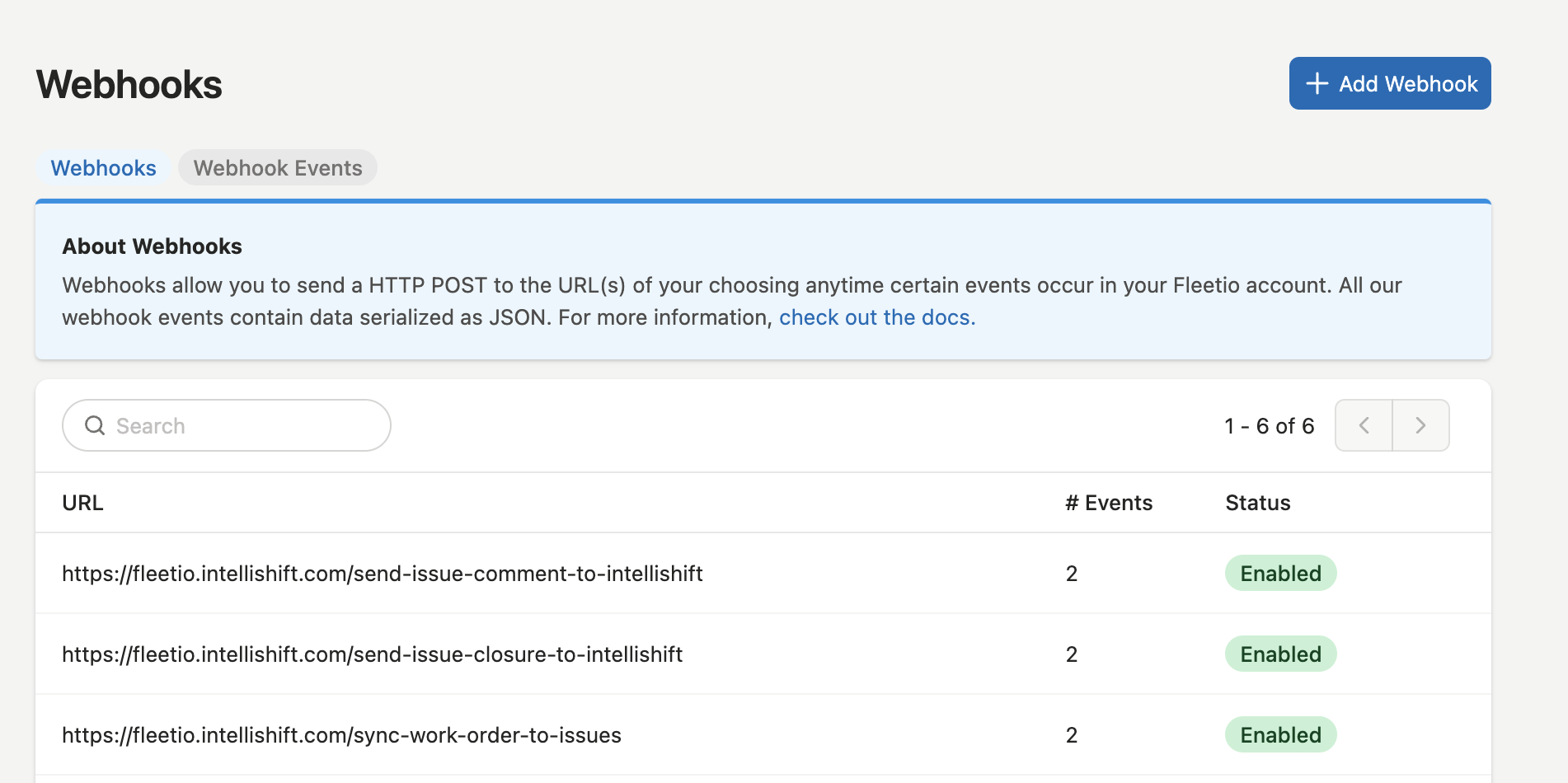Sort by the # Events column header
This screenshot has height=783, width=1568.
click(x=1109, y=503)
